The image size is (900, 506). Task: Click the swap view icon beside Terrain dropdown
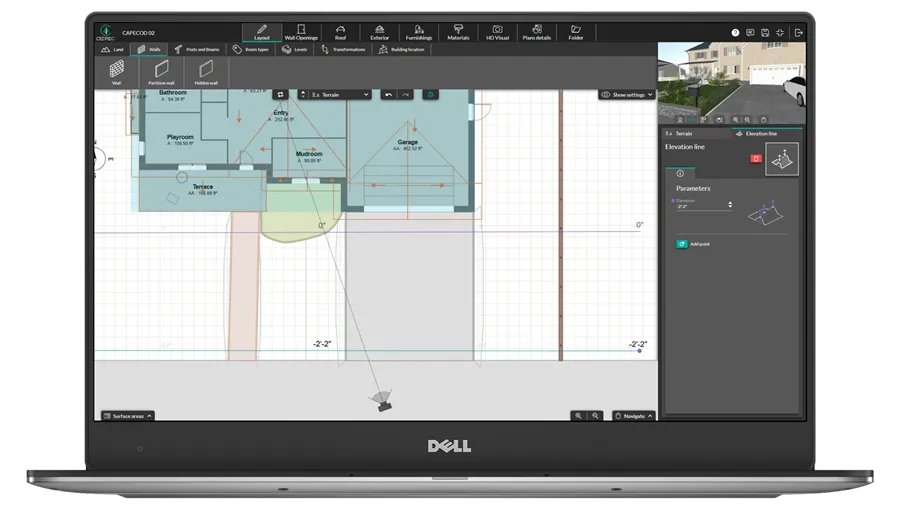(281, 95)
